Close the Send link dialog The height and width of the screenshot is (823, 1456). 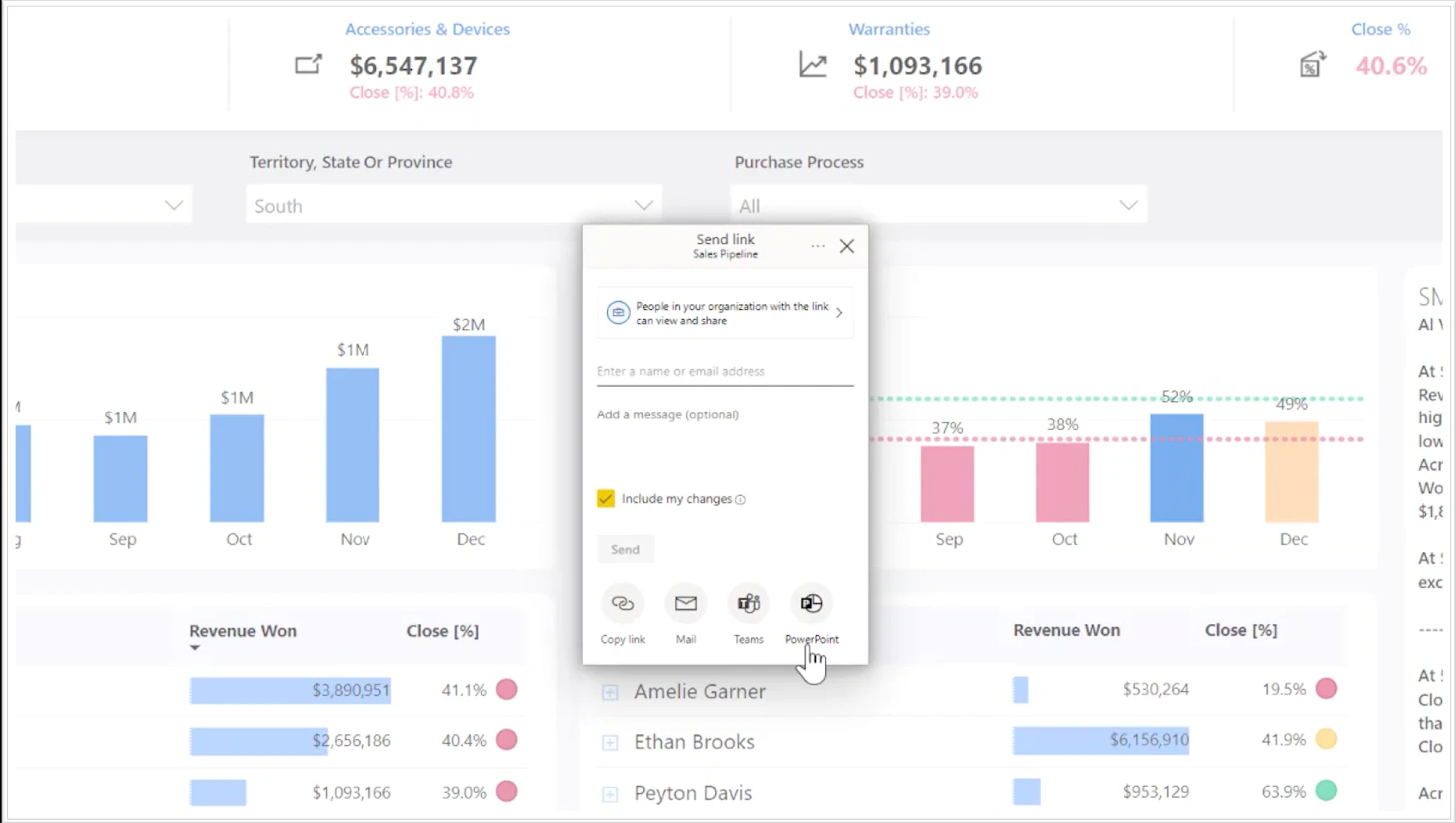click(847, 246)
